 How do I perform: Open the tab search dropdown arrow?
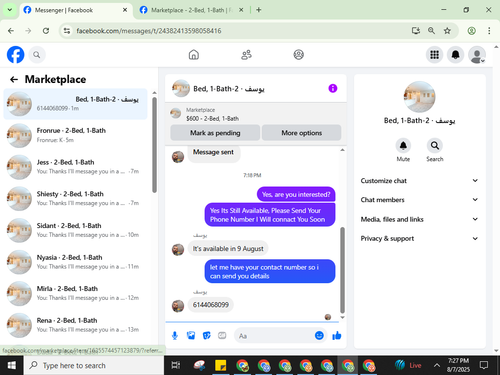tap(10, 10)
